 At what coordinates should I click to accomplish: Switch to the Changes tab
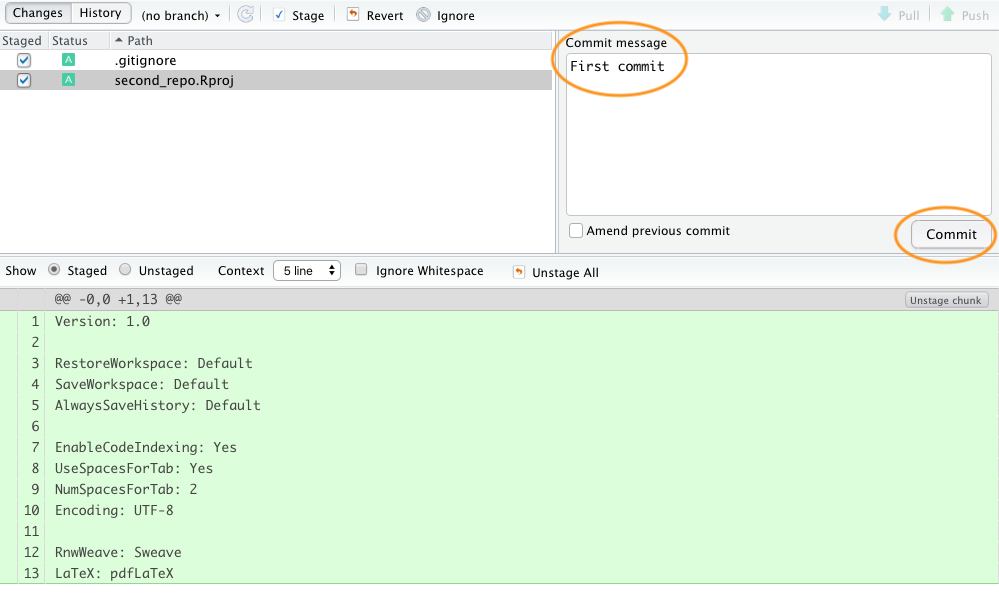(x=38, y=14)
